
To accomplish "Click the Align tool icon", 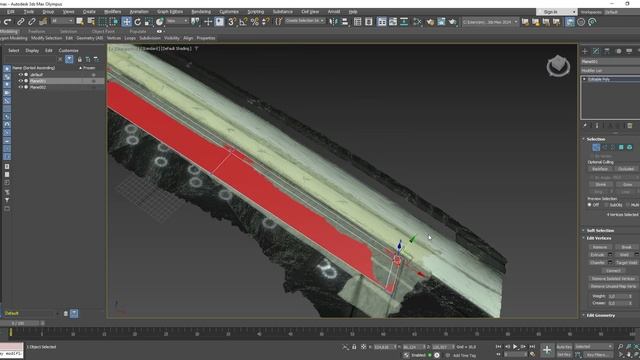I will pyautogui.click(x=345, y=22).
